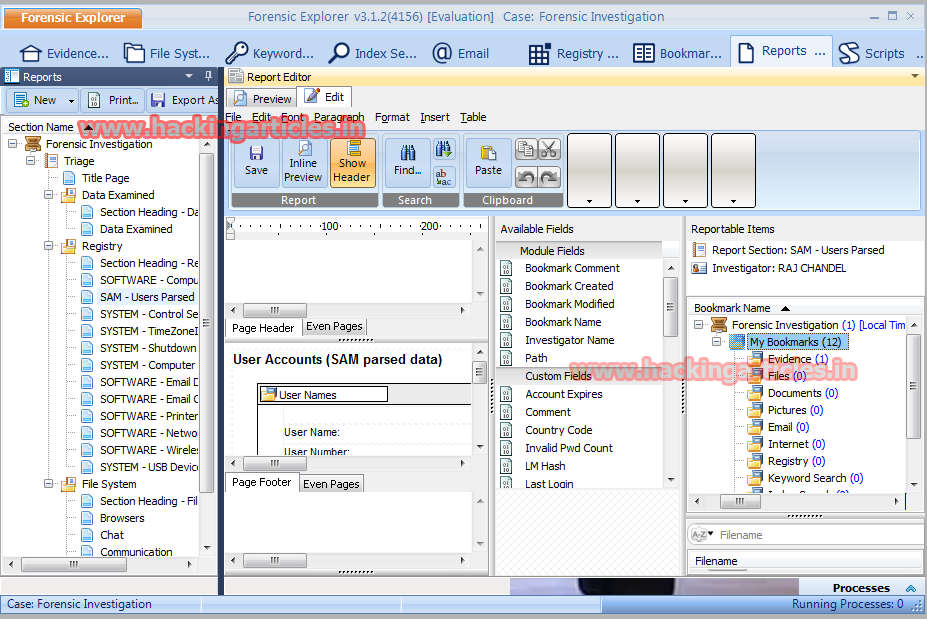
Task: Click the New report button
Action: pyautogui.click(x=35, y=100)
